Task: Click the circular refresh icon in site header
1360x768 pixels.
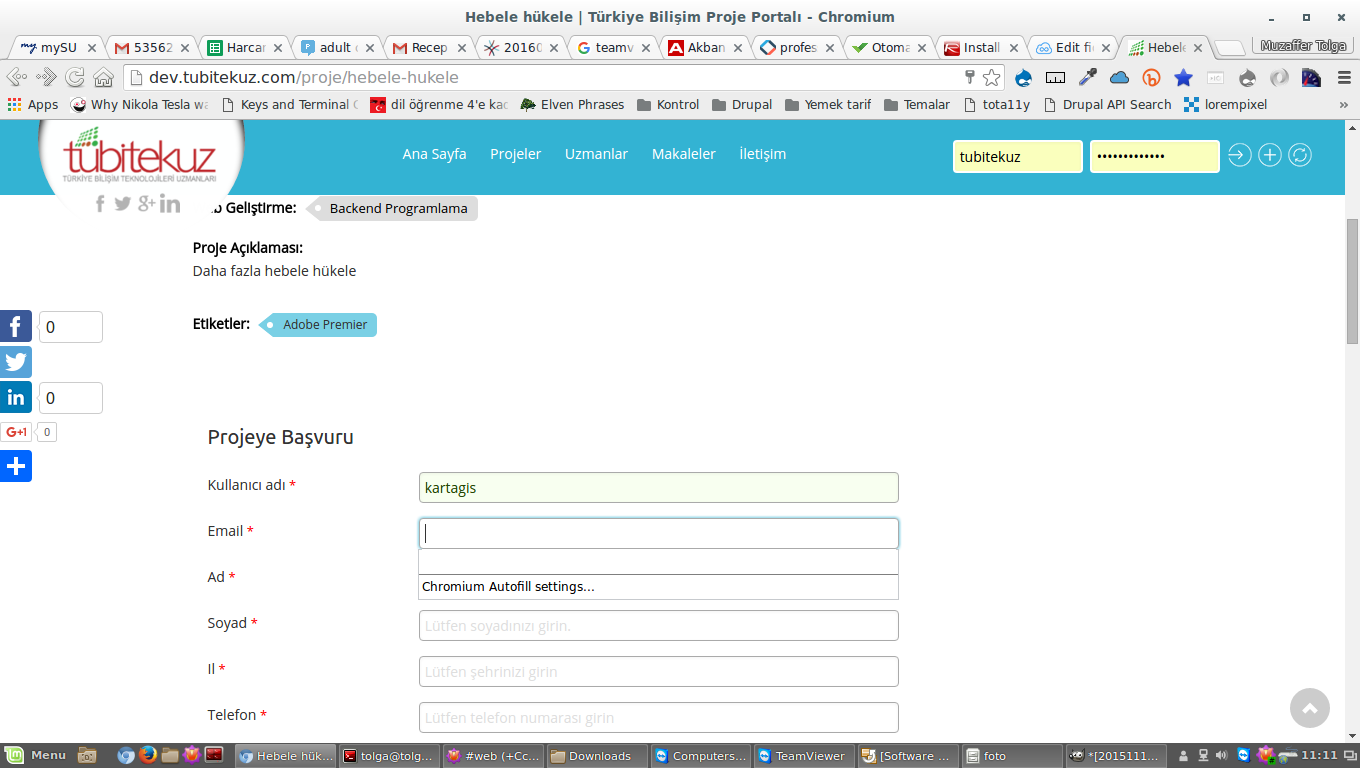Action: pyautogui.click(x=1300, y=155)
